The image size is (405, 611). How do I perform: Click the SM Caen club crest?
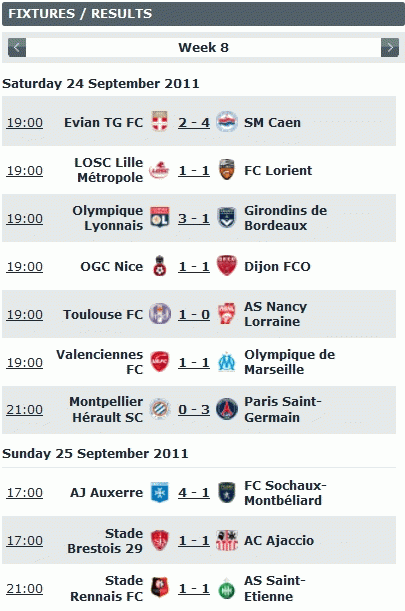227,121
